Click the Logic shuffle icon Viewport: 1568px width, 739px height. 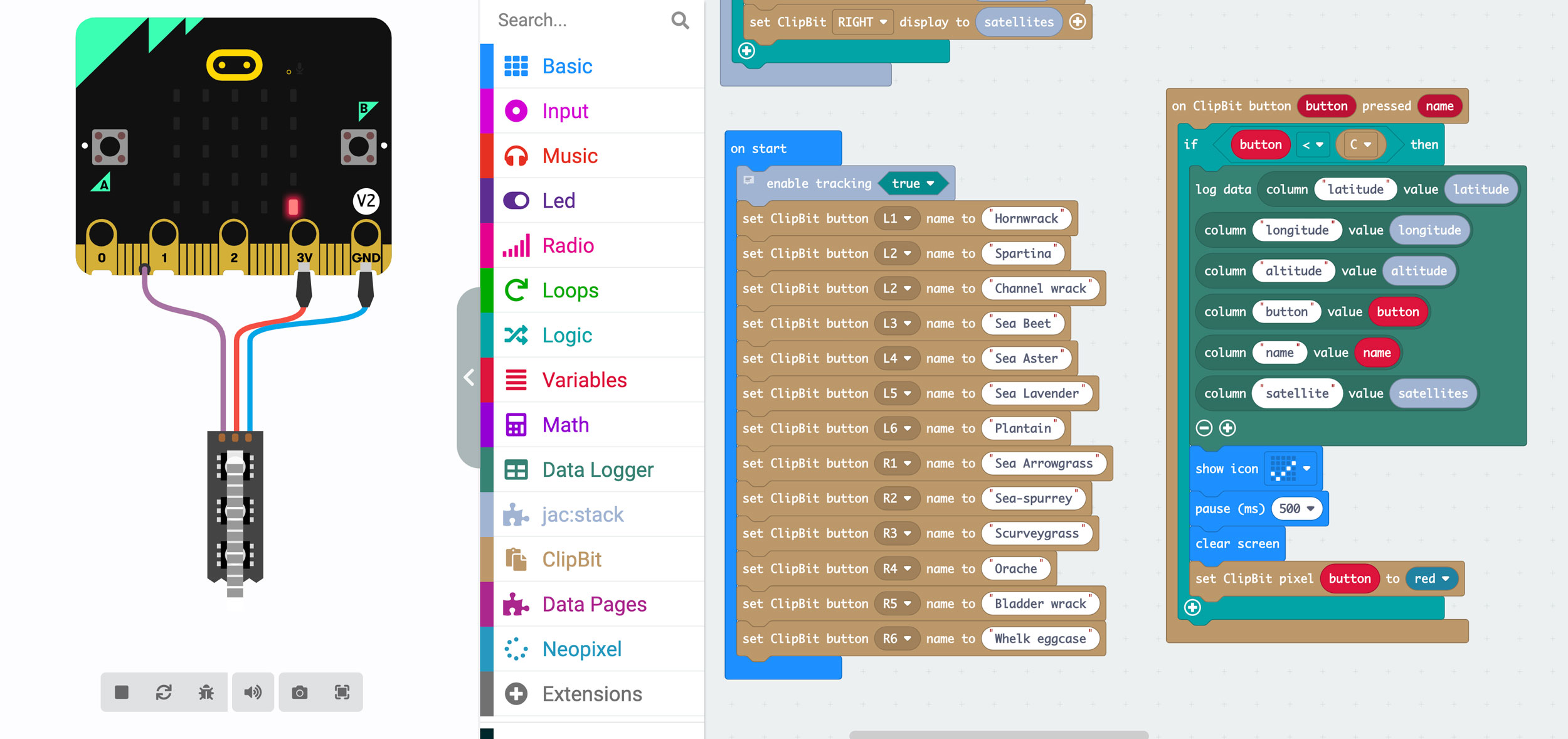(516, 335)
